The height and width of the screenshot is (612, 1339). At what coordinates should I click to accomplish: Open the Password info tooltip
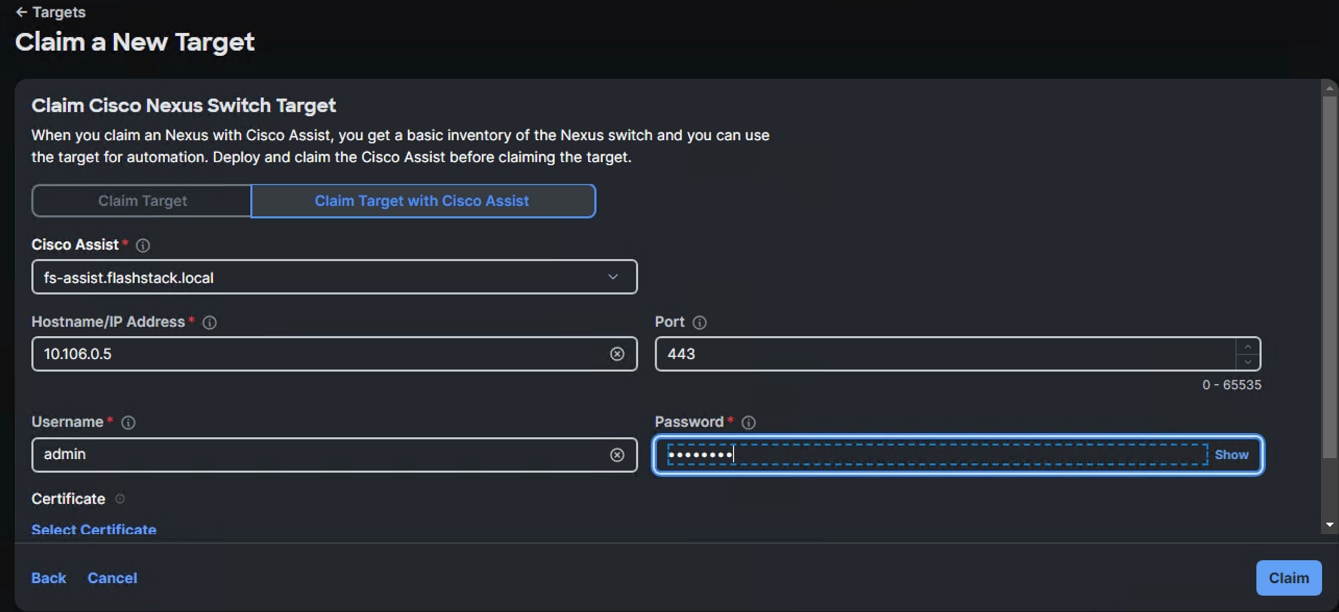pos(748,422)
